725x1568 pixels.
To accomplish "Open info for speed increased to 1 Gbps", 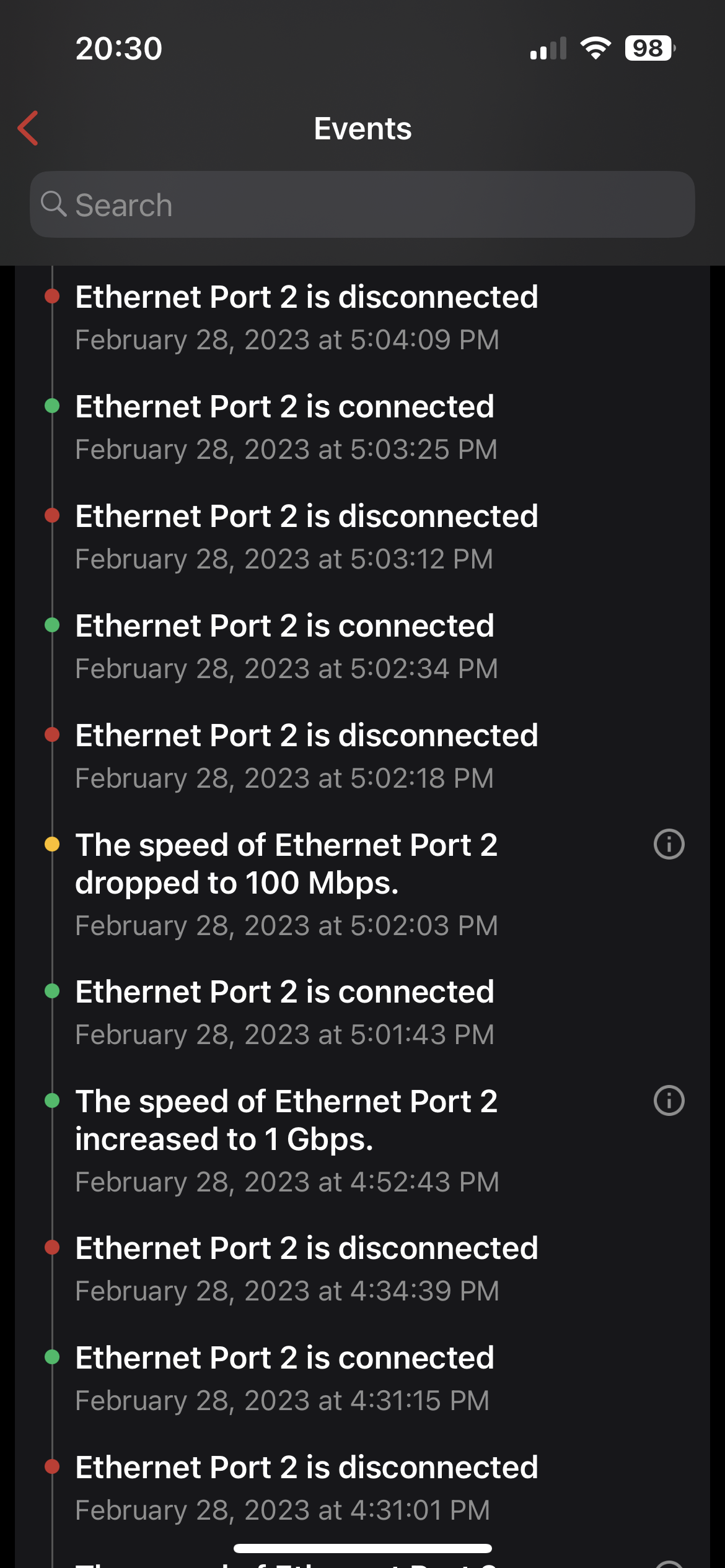I will [669, 1100].
